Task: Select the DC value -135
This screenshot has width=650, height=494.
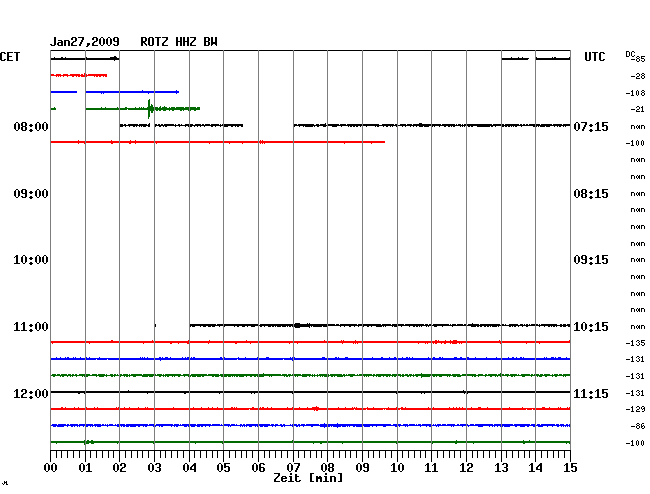Action: click(x=635, y=343)
